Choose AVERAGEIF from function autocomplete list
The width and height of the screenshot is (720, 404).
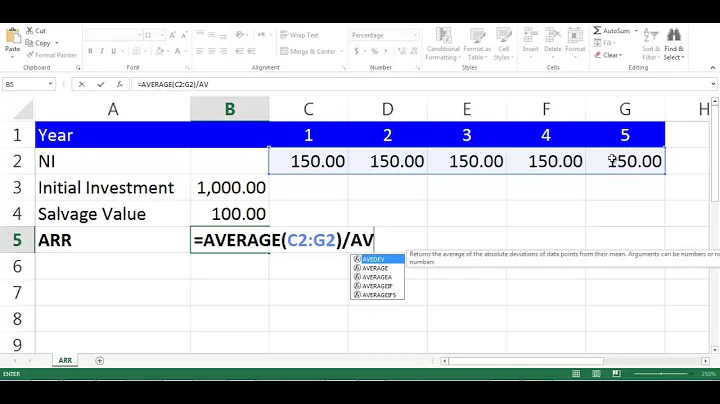point(377,286)
